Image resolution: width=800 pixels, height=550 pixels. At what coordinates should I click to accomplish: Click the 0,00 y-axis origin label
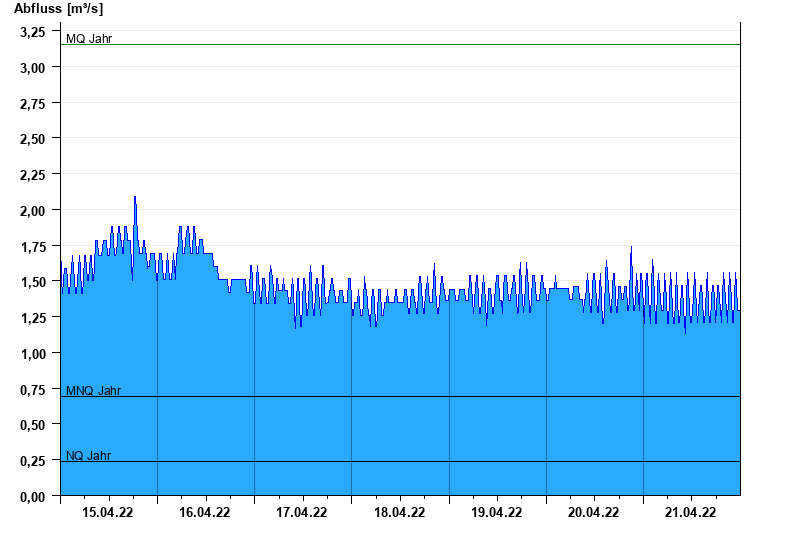point(33,496)
